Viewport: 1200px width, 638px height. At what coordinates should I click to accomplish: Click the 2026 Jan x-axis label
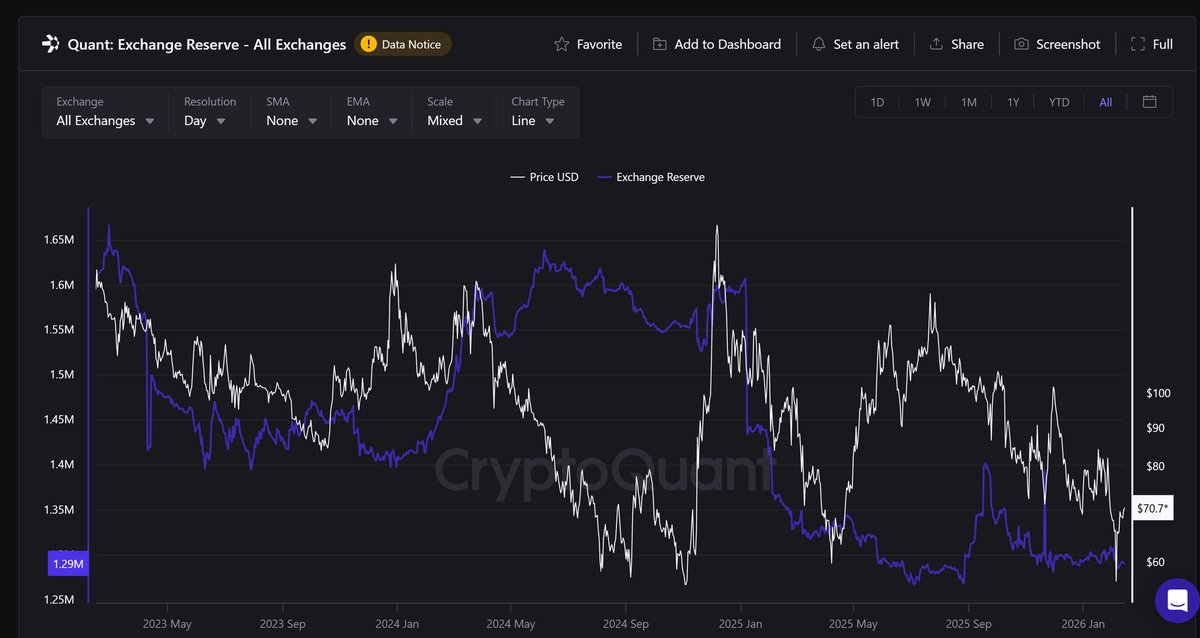tap(1083, 624)
